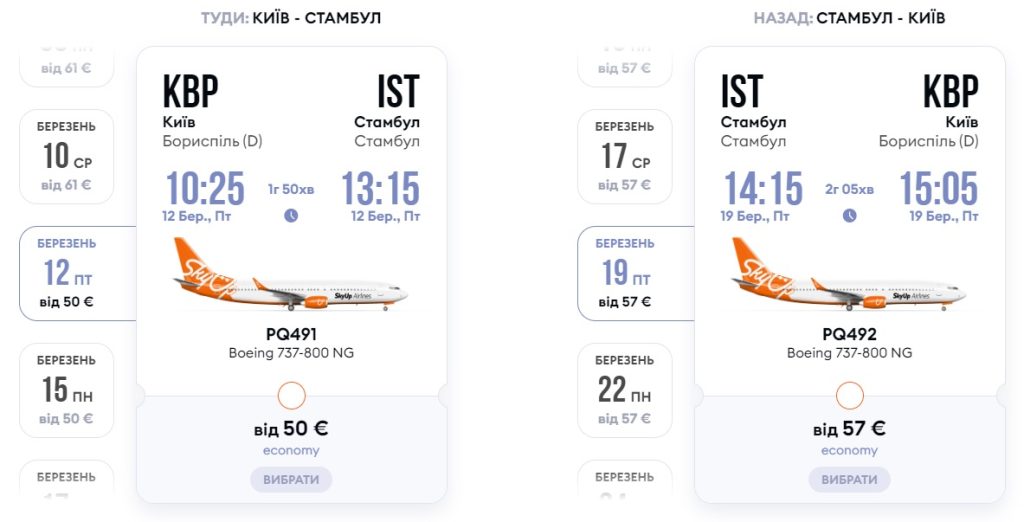
Task: Click the clock icon under outbound flight duration
Action: [x=291, y=215]
